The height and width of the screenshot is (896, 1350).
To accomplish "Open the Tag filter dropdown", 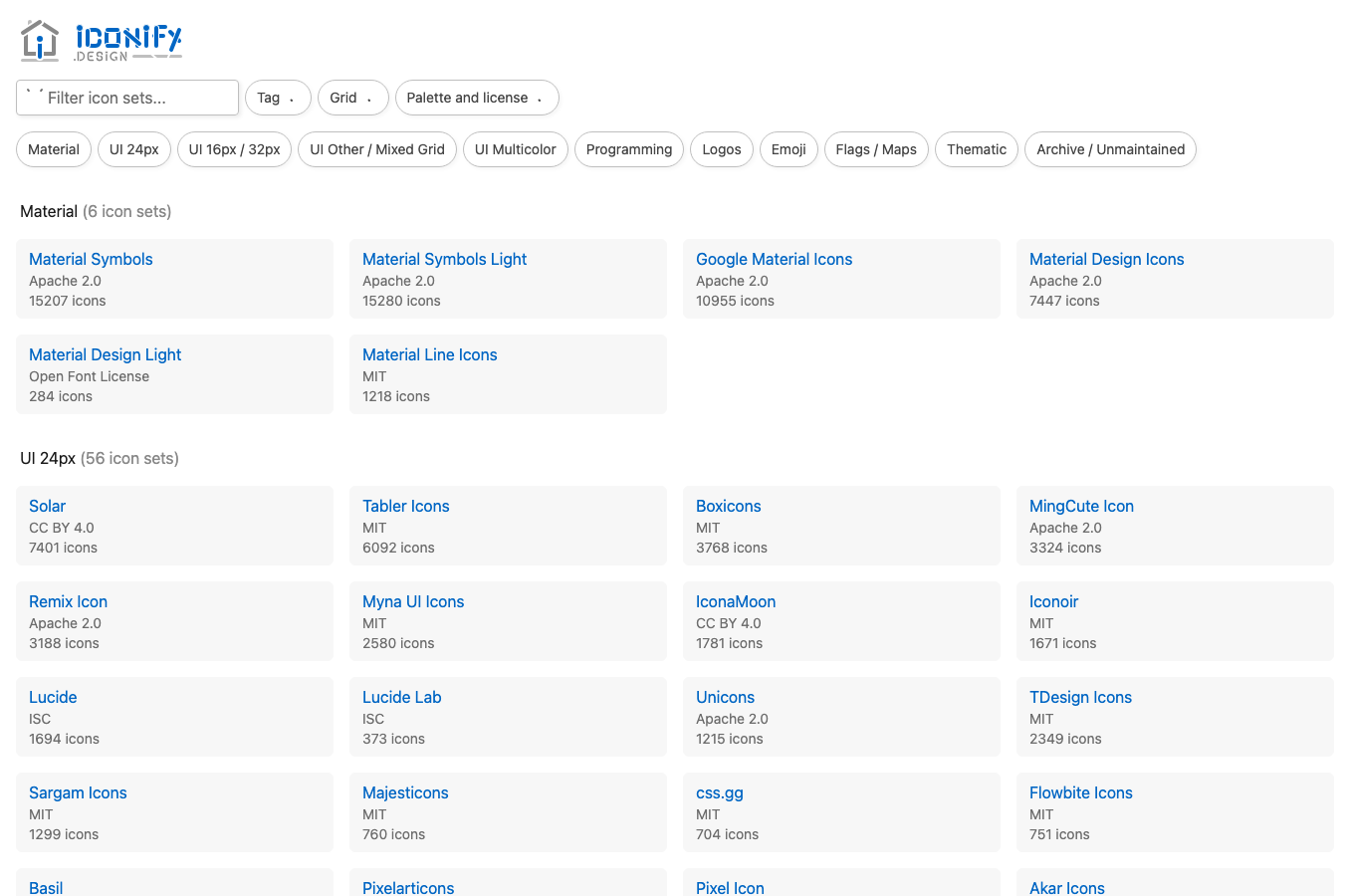I will click(277, 98).
